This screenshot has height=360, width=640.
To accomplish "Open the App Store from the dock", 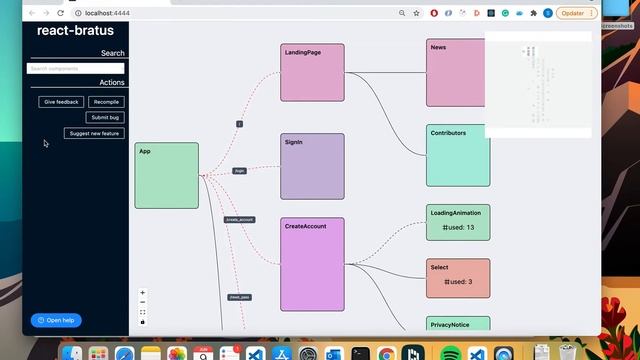I will click(282, 353).
